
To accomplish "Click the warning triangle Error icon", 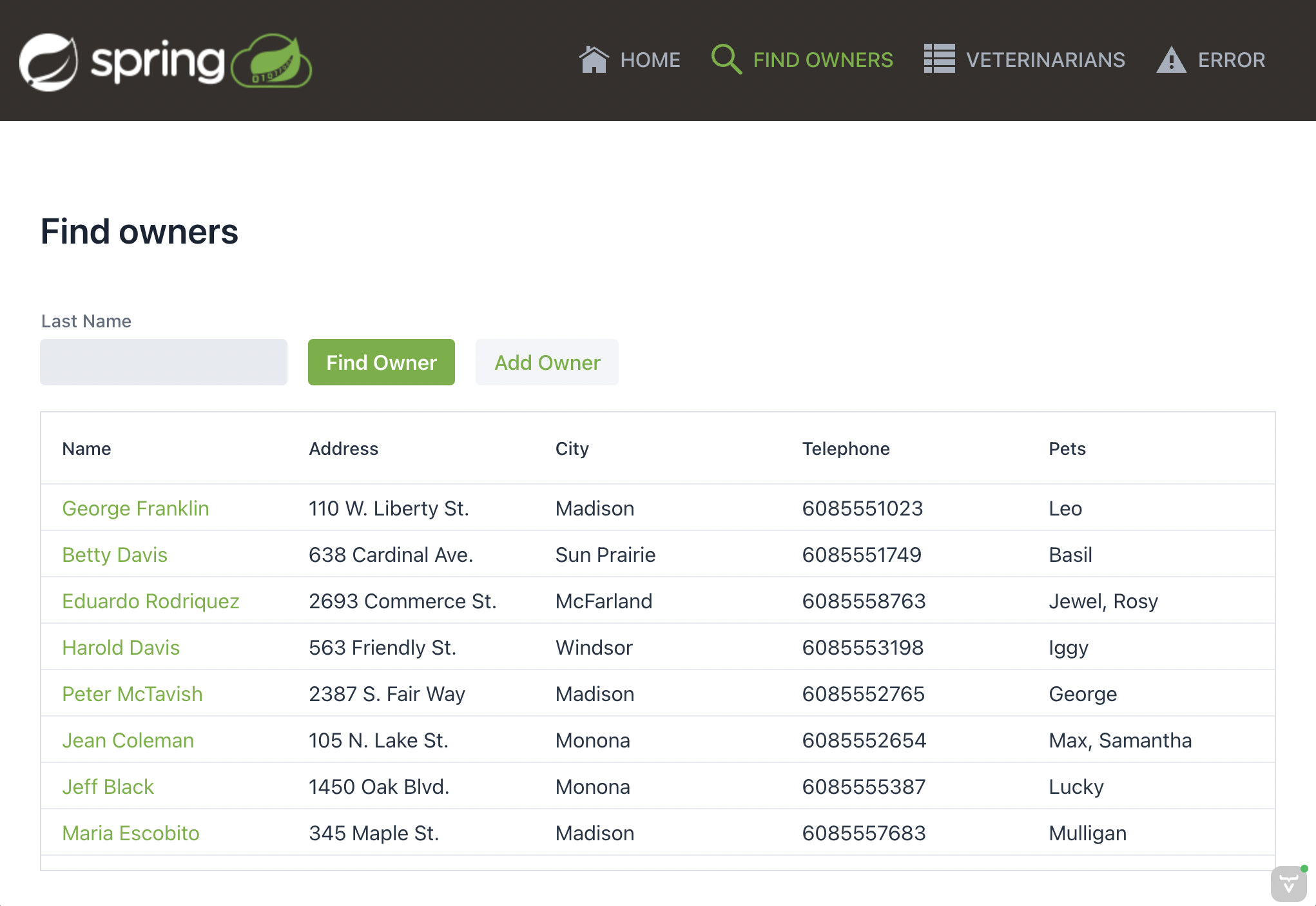I will (1171, 61).
